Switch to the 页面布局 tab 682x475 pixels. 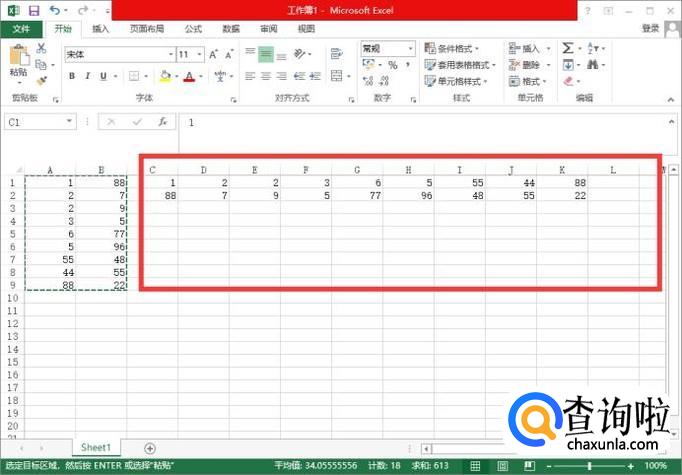tap(147, 29)
